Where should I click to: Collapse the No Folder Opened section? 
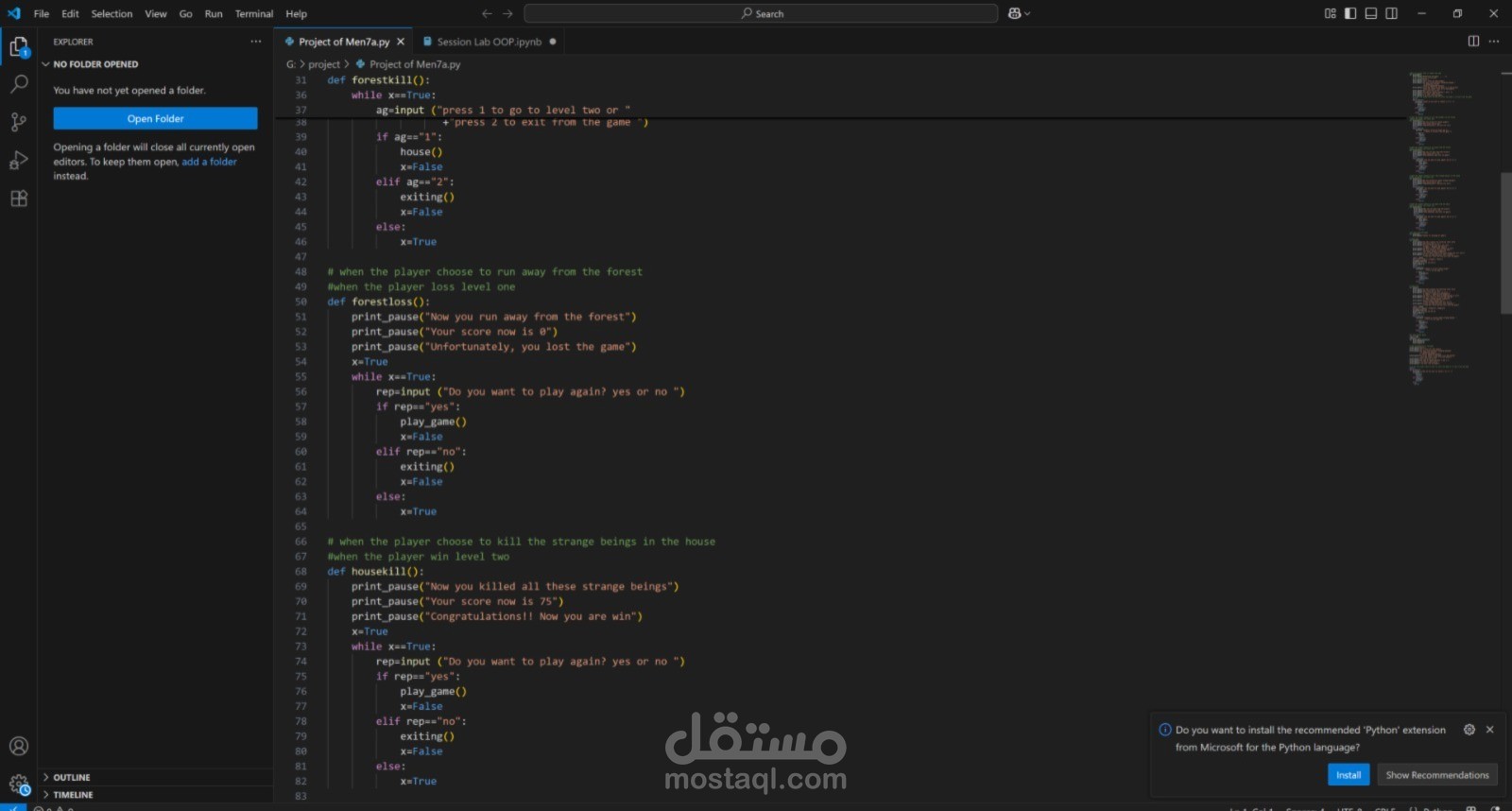coord(94,64)
